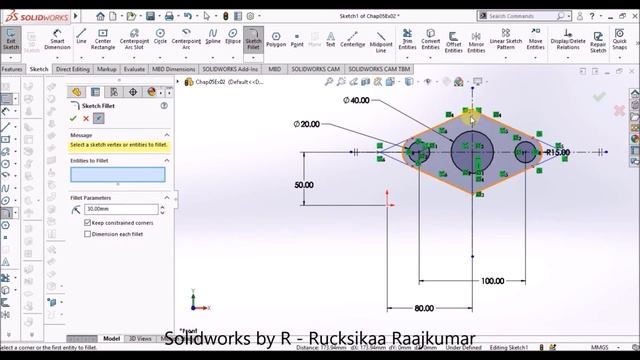The image size is (640, 360).
Task: Discard sketch via confirmation corner red X
Action: pos(619,110)
